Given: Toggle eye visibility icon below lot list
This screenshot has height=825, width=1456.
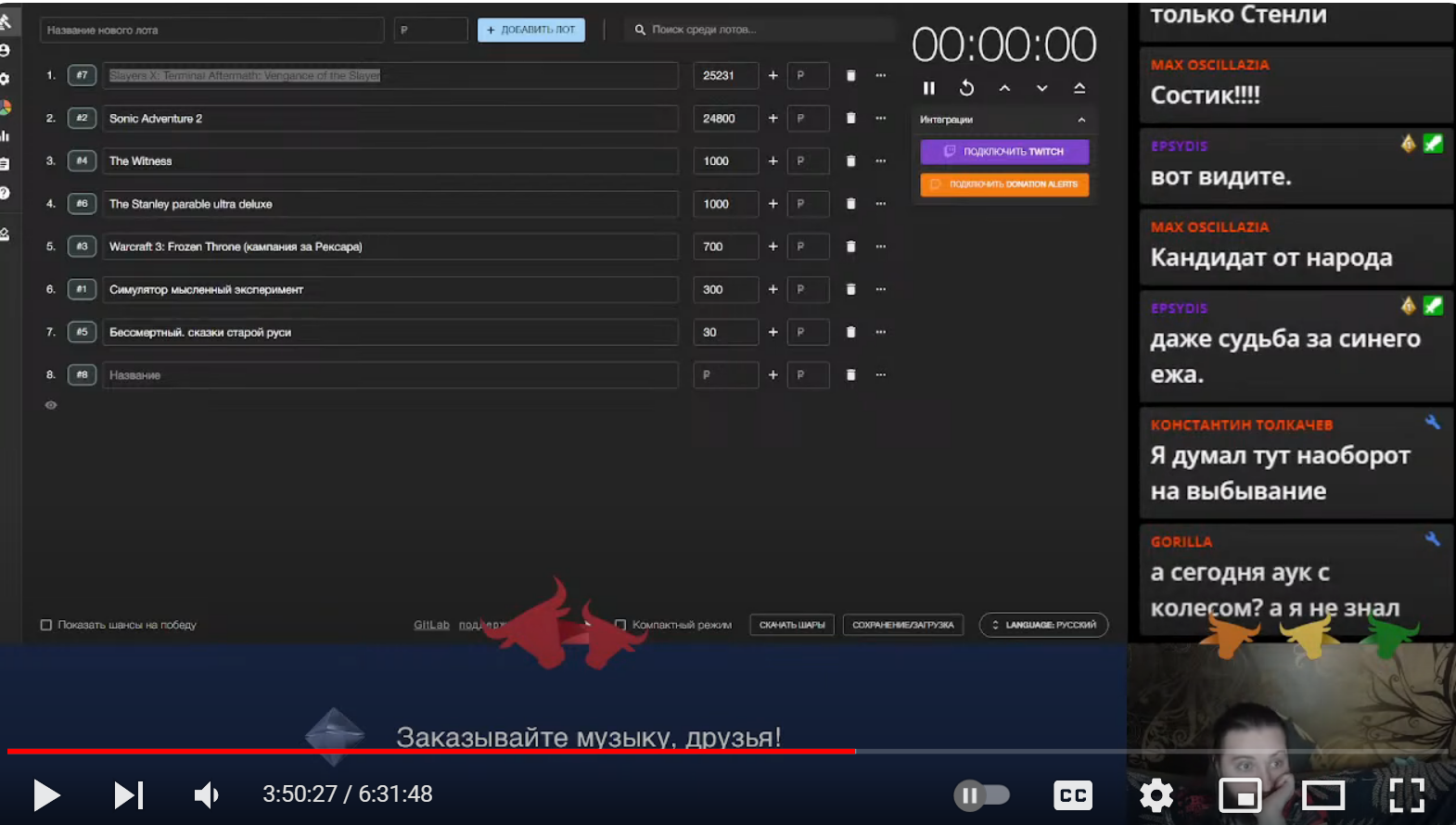Looking at the screenshot, I should point(51,405).
